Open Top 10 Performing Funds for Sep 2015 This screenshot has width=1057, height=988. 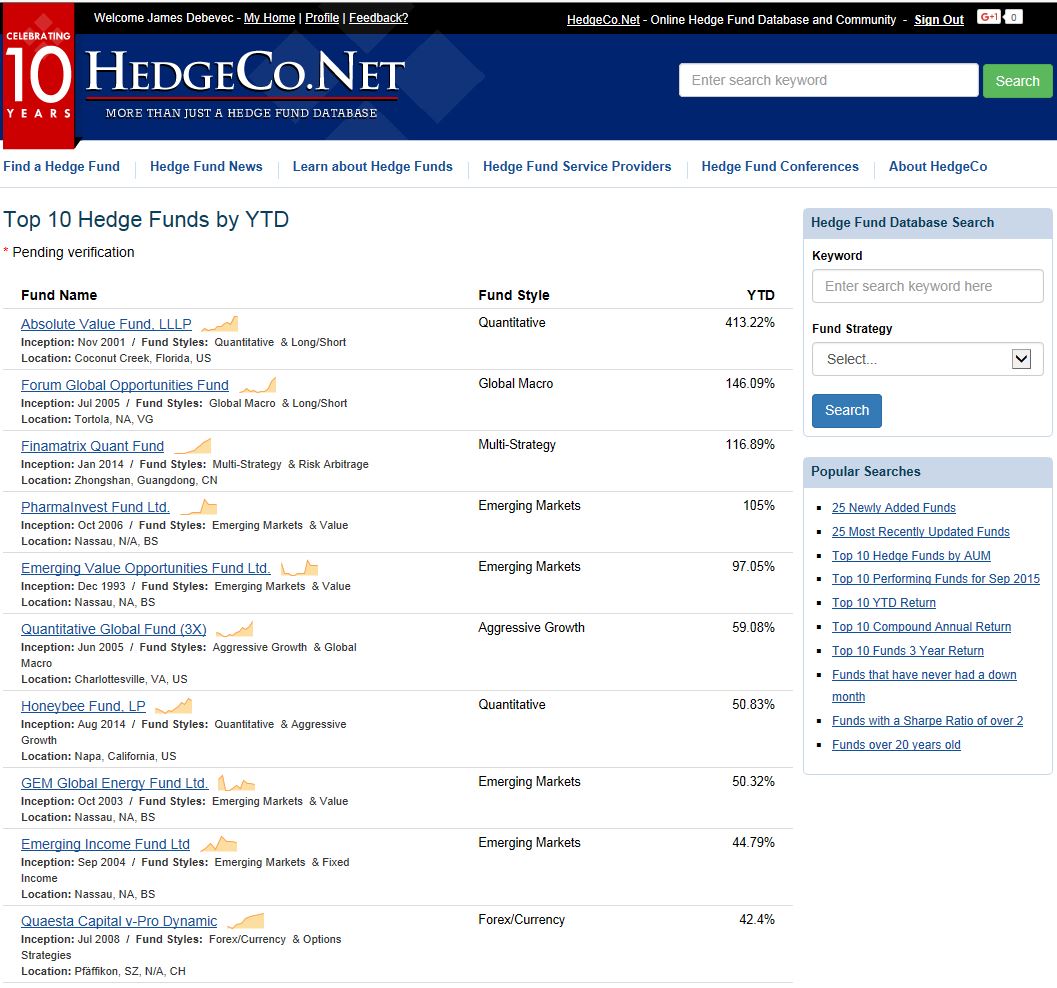pyautogui.click(x=936, y=579)
